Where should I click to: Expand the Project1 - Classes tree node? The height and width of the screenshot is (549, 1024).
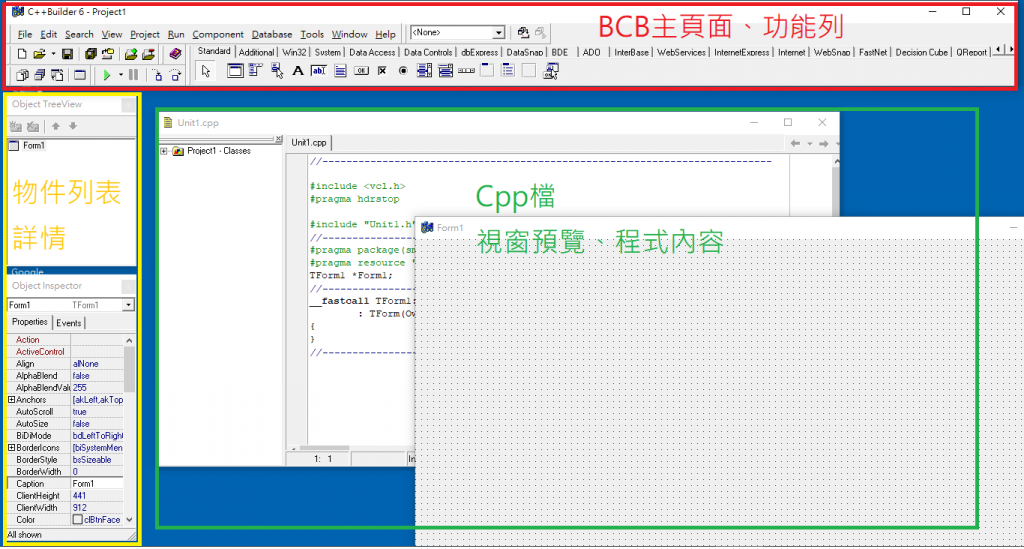164,151
